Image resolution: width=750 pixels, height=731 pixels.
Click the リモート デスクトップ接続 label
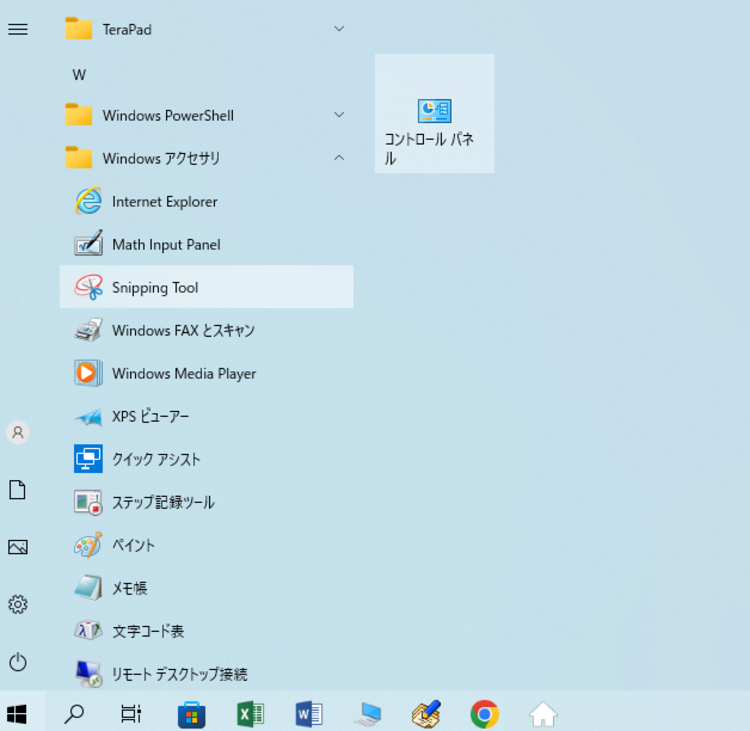tap(180, 674)
